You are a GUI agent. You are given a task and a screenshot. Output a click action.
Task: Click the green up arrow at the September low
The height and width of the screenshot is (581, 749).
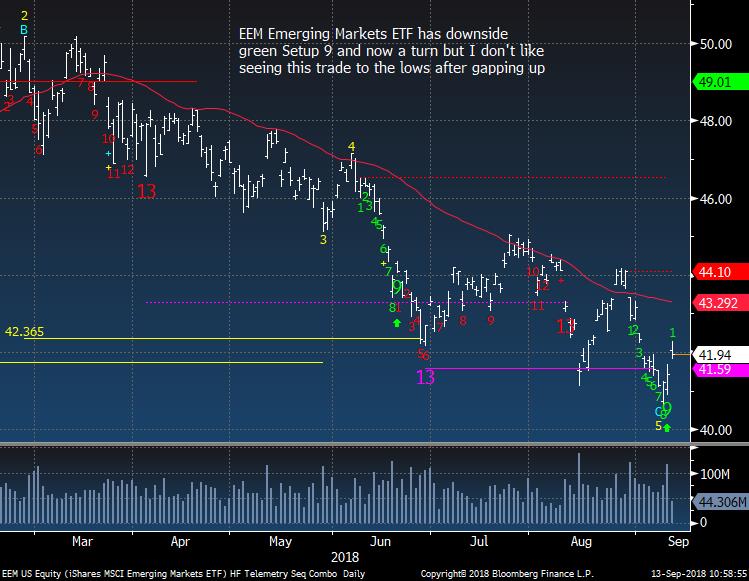pos(667,428)
